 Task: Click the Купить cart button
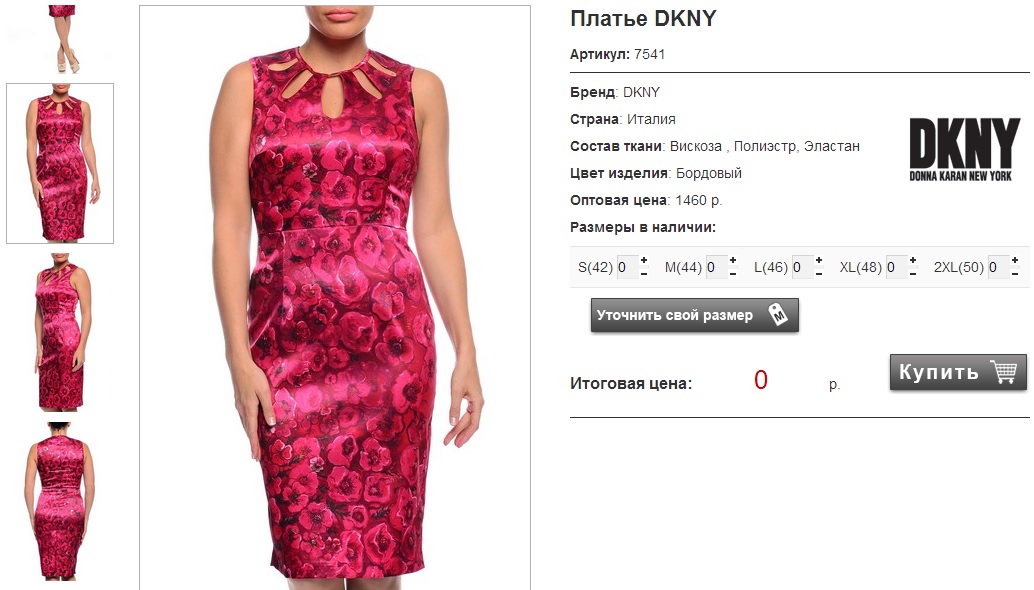958,372
